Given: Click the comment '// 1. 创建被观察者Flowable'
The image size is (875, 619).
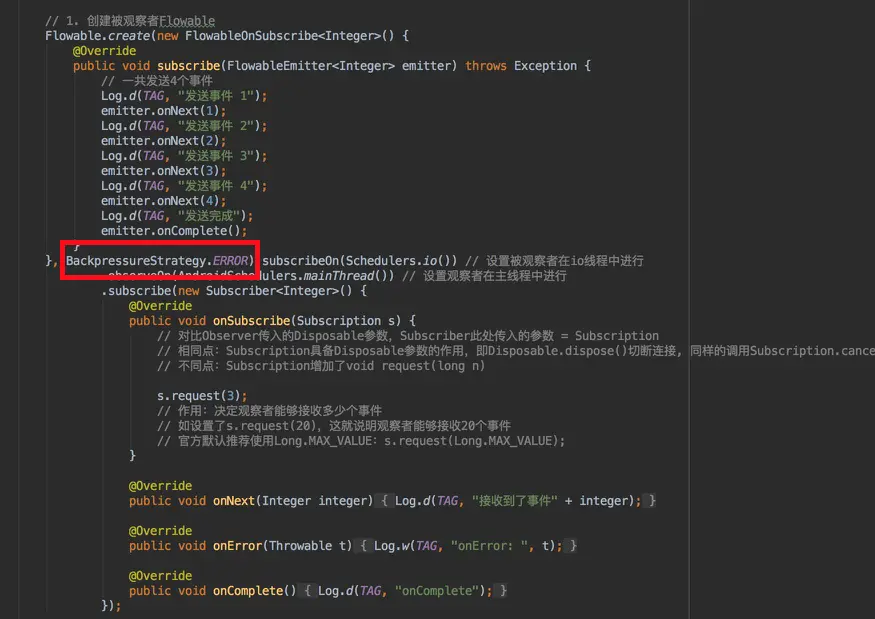Looking at the screenshot, I should (x=130, y=21).
